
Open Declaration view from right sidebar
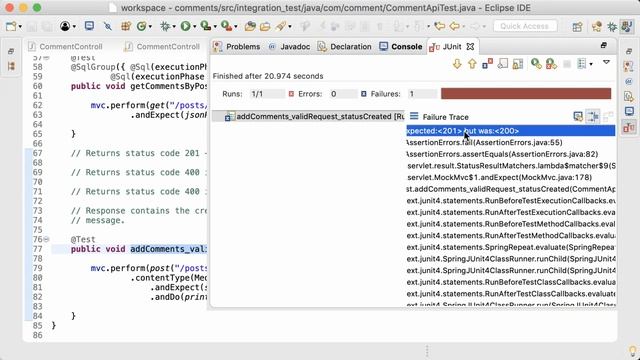[x=629, y=96]
